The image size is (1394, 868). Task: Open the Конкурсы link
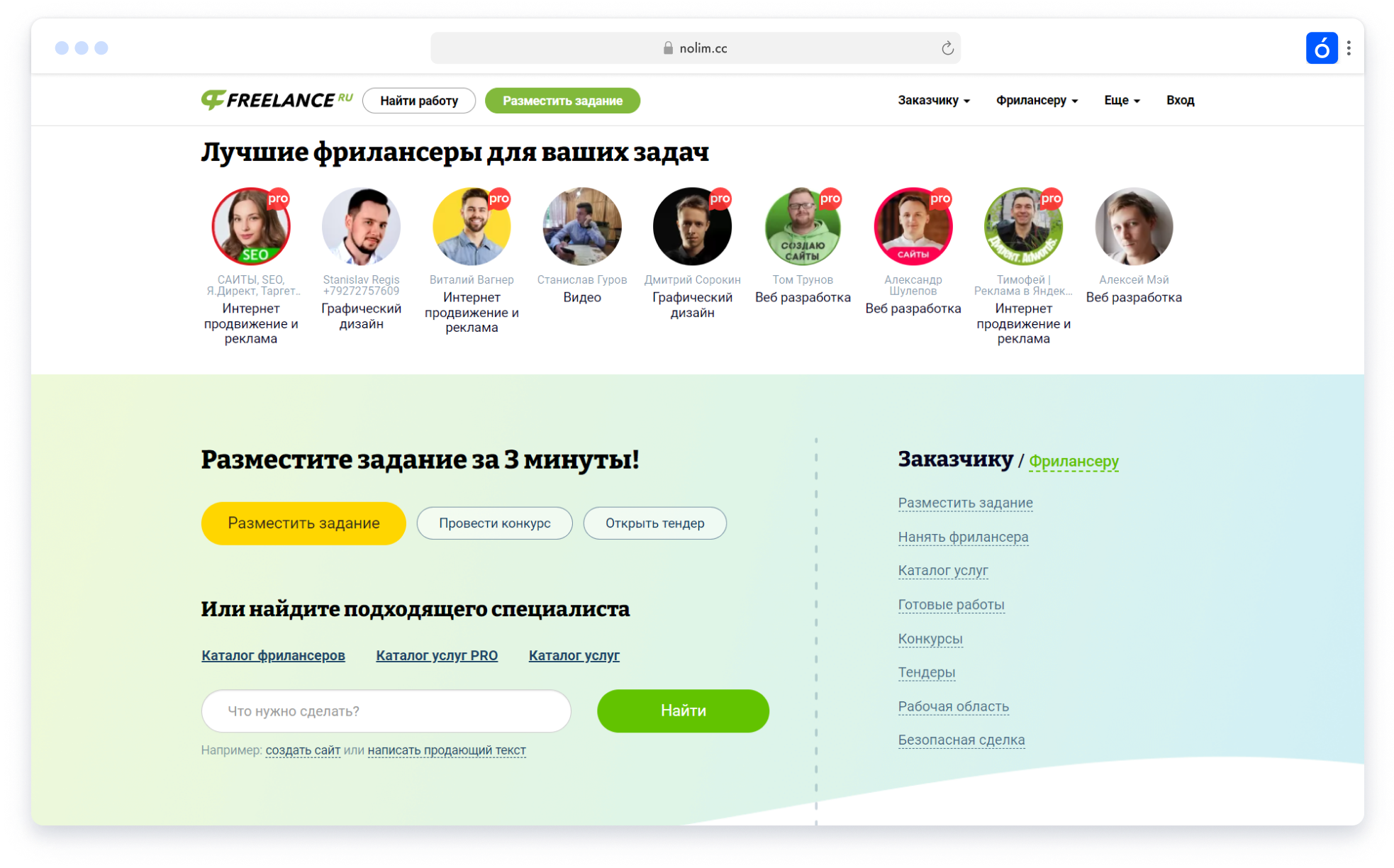pyautogui.click(x=930, y=638)
